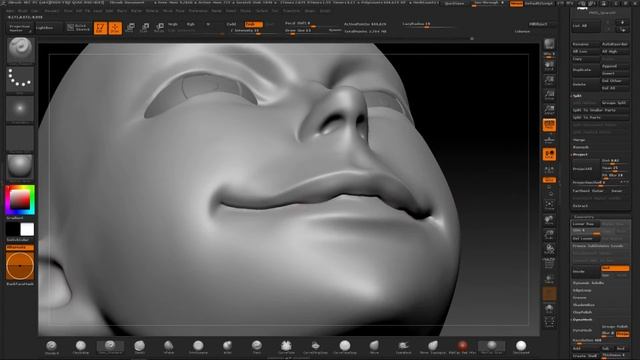640x360 pixels.
Task: Click the BPR render icon on right shelf
Action: tap(549, 44)
